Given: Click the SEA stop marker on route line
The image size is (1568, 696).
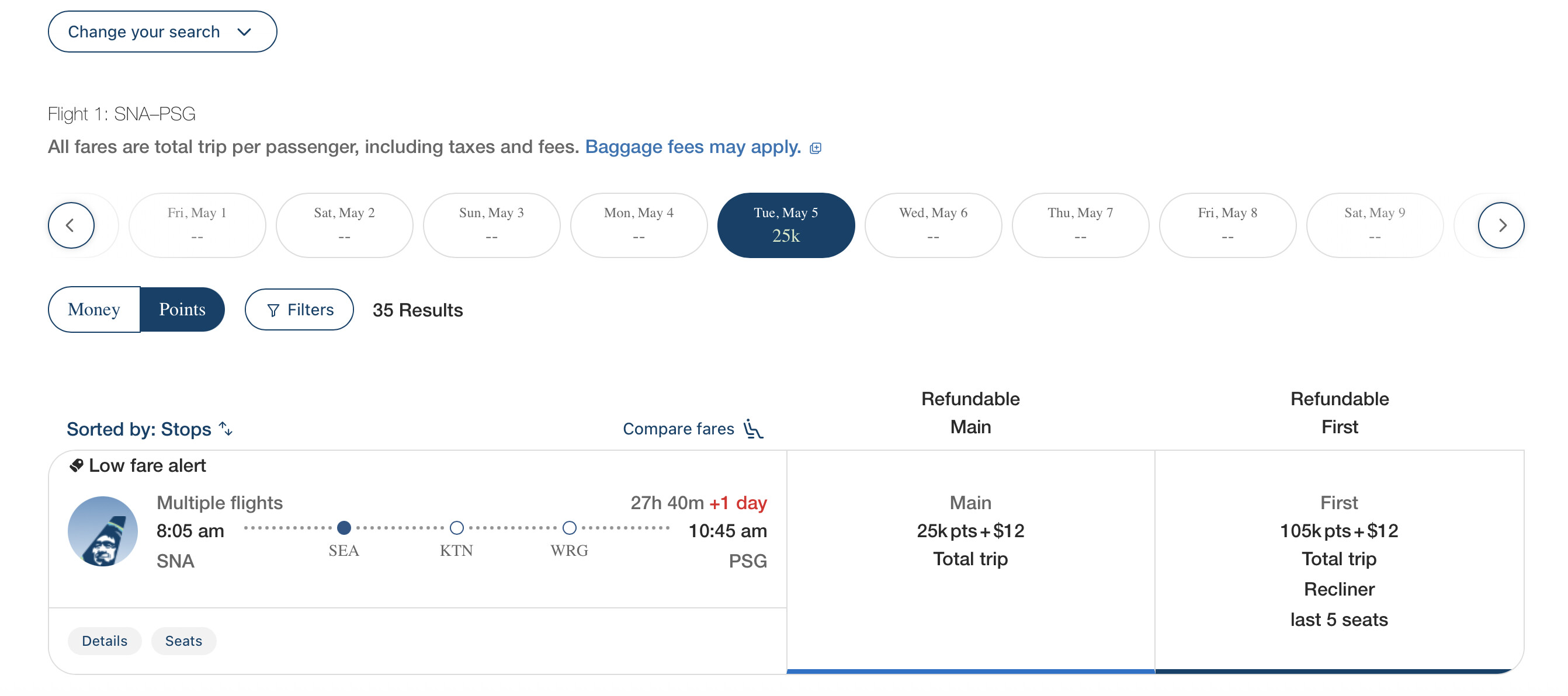Looking at the screenshot, I should point(344,527).
